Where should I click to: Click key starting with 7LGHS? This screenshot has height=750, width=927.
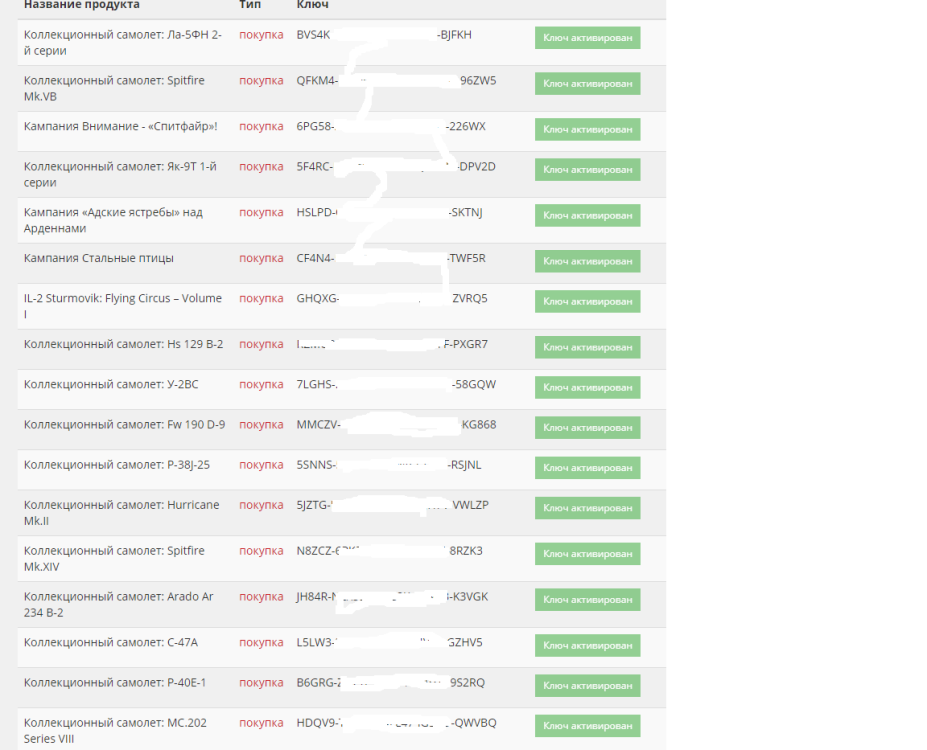[x=396, y=384]
